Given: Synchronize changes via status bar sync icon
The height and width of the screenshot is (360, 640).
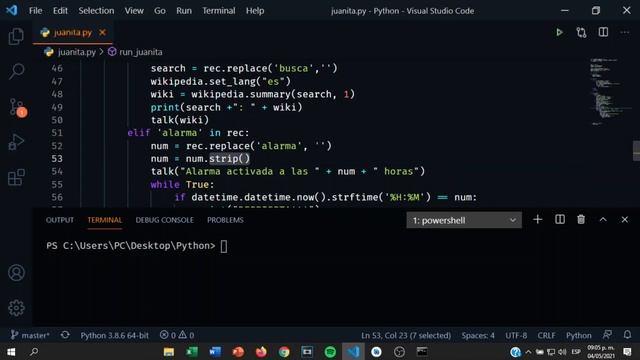Looking at the screenshot, I should coord(65,335).
